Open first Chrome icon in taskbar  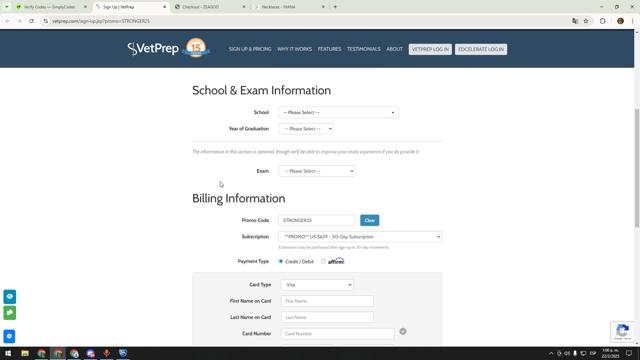(41, 353)
